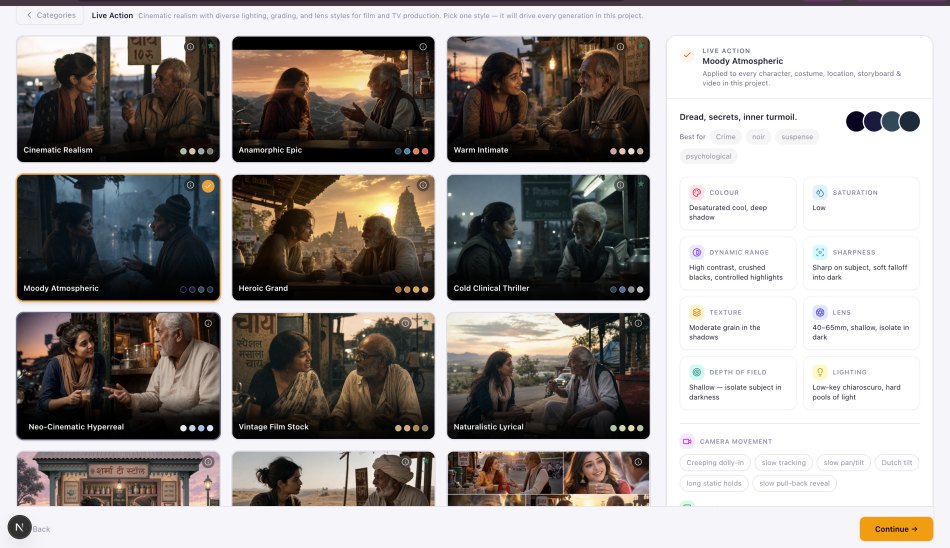Click the last palette swatch in details panel
950x548 pixels.
tap(909, 121)
